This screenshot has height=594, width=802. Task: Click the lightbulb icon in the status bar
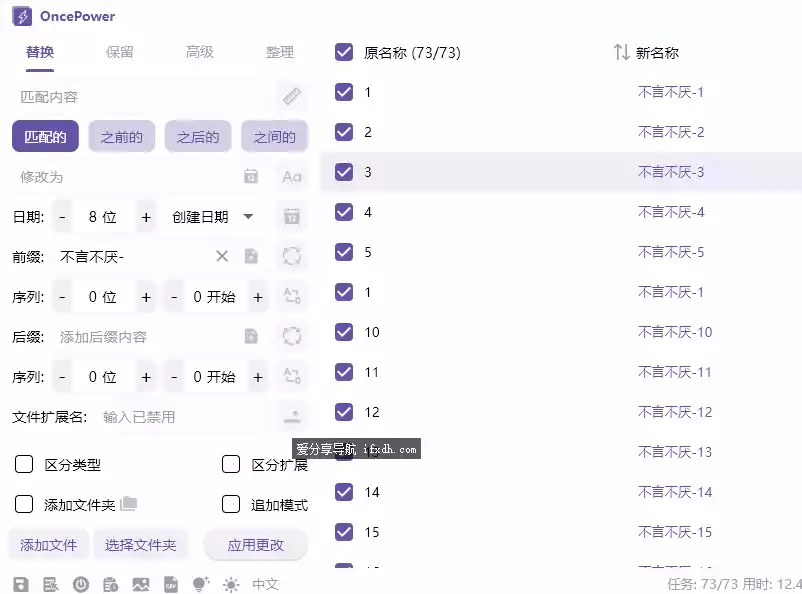(200, 585)
